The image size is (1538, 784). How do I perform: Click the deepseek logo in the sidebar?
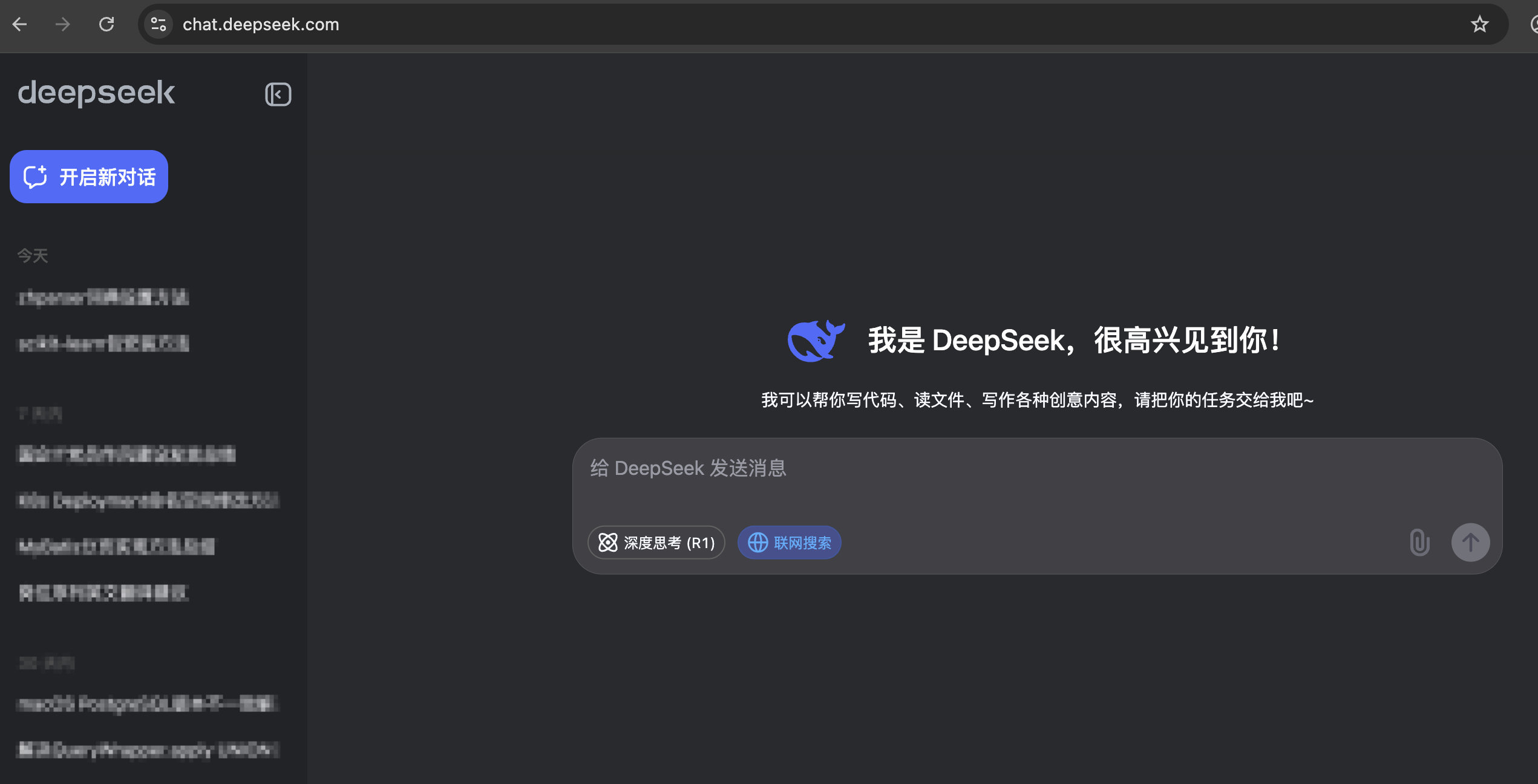[x=96, y=93]
